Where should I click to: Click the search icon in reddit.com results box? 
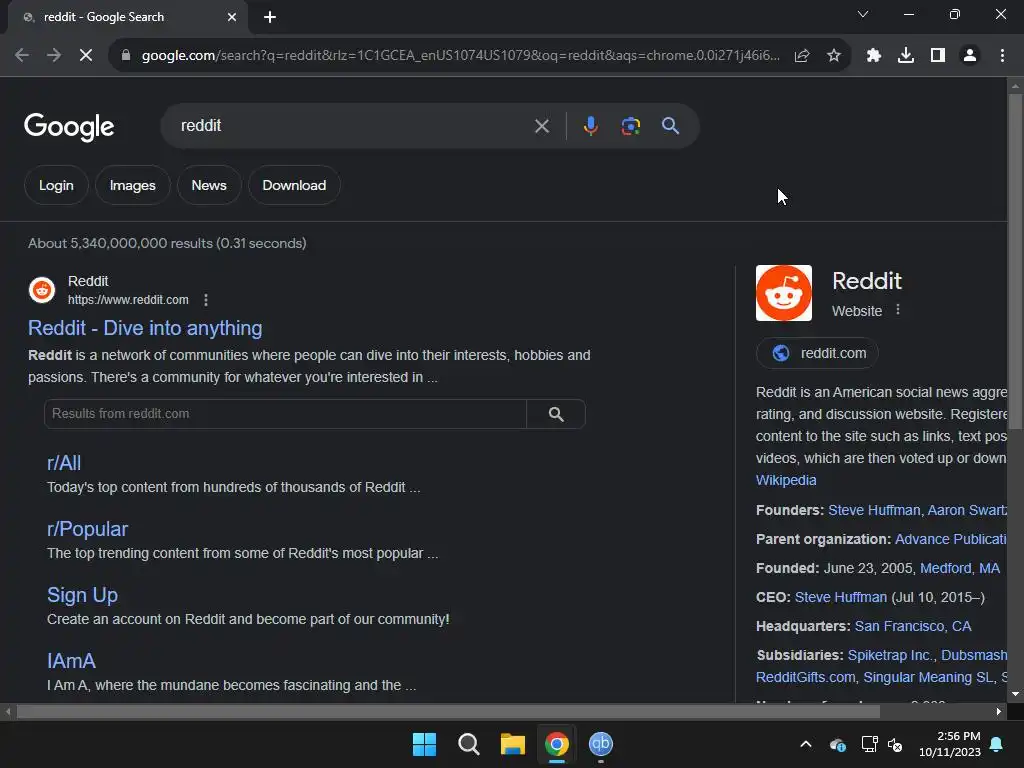pos(556,414)
